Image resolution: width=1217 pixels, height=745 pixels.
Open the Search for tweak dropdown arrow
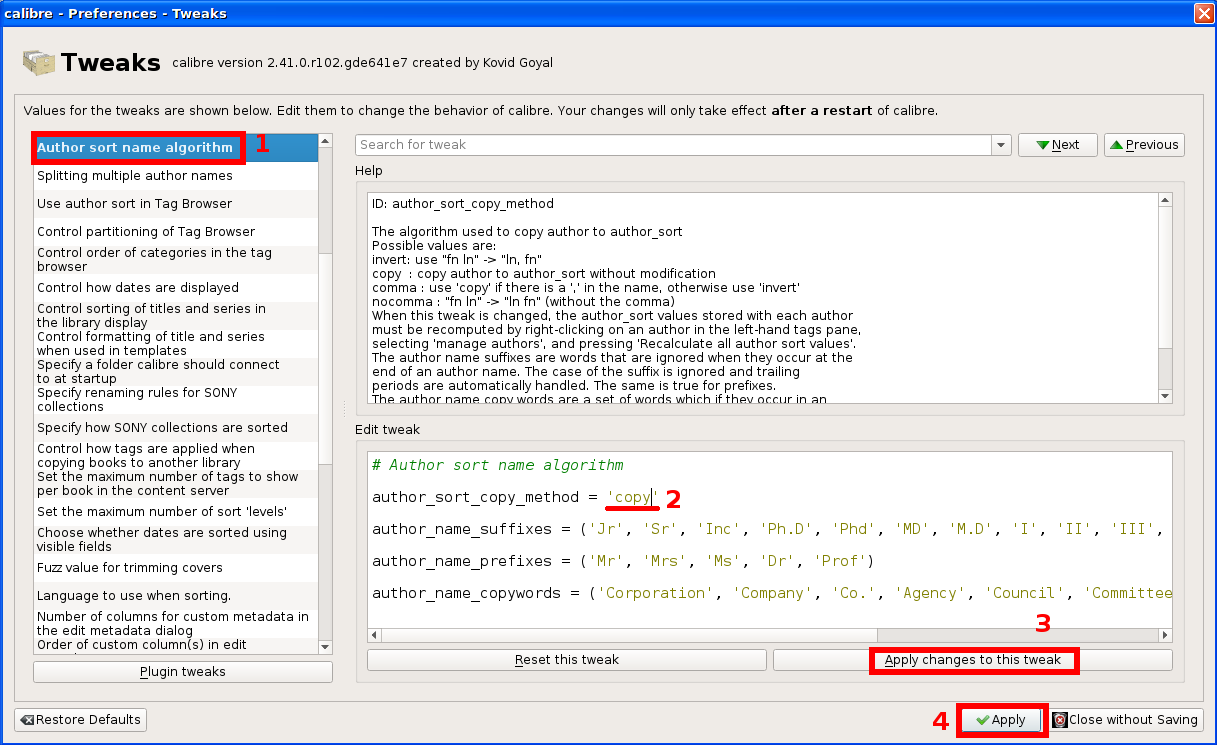tap(1002, 145)
